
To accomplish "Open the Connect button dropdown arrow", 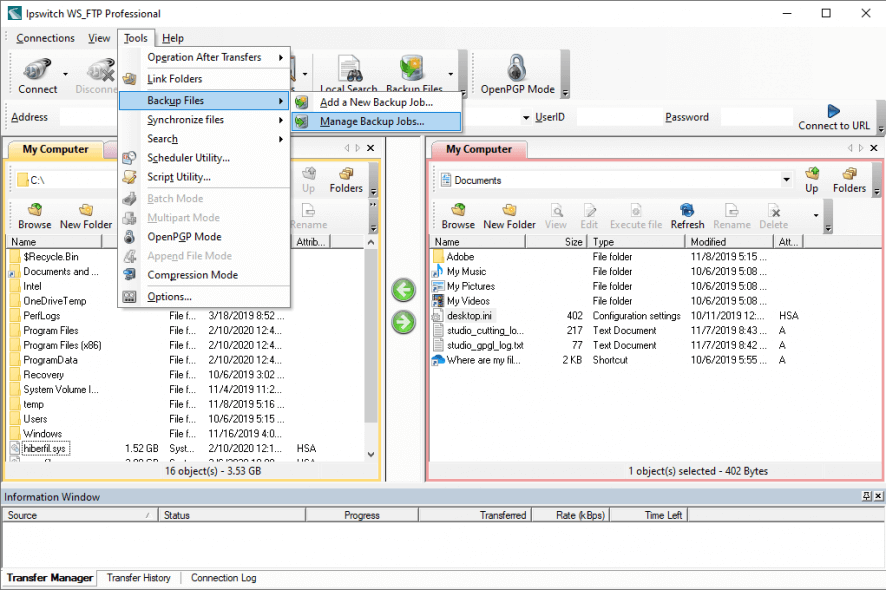I will pos(66,74).
